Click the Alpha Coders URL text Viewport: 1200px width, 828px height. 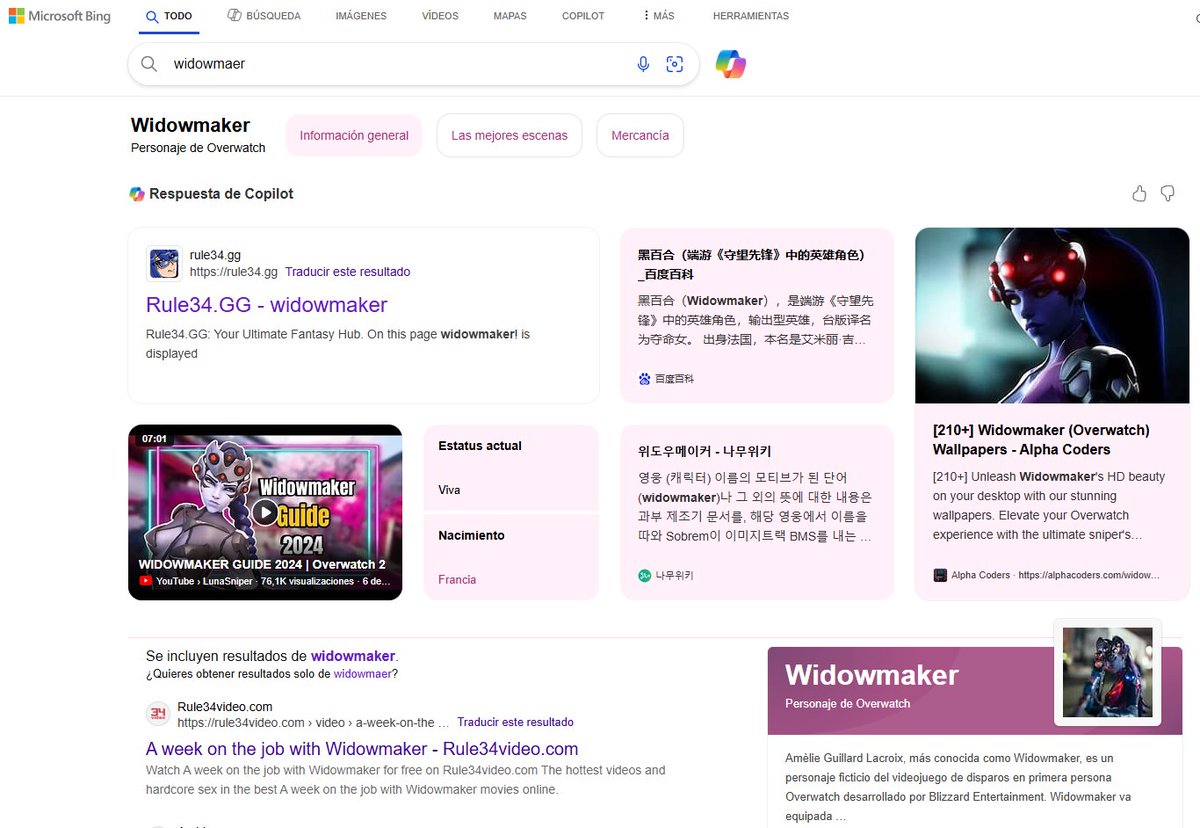click(x=1089, y=575)
